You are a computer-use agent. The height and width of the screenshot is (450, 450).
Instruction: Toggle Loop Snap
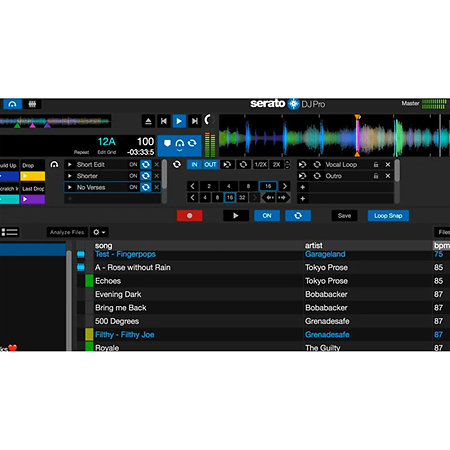[388, 216]
